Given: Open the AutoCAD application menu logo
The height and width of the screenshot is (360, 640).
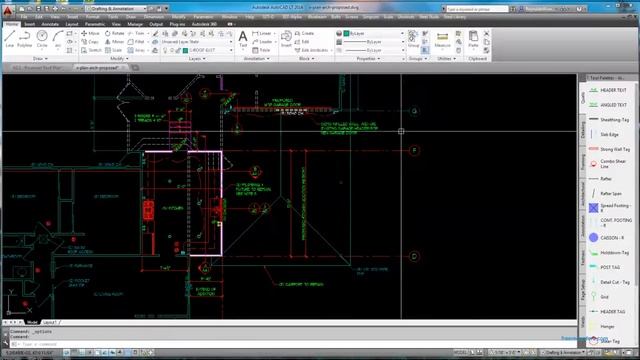Looking at the screenshot, I should click(x=7, y=10).
